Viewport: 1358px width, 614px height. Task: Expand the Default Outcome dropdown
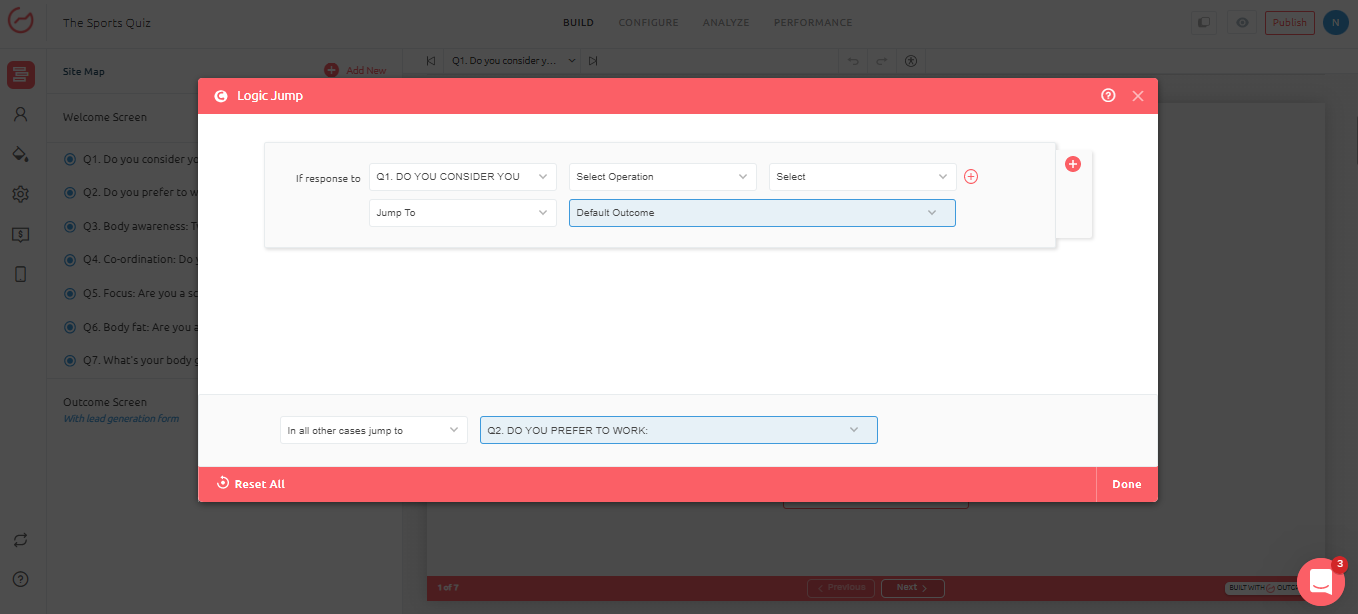[x=761, y=213]
